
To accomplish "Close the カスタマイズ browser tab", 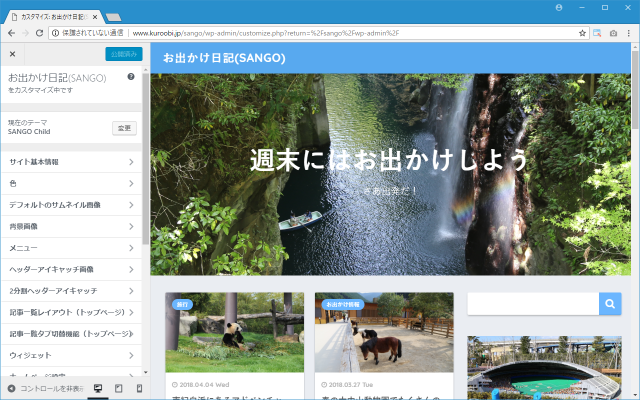I will click(95, 17).
